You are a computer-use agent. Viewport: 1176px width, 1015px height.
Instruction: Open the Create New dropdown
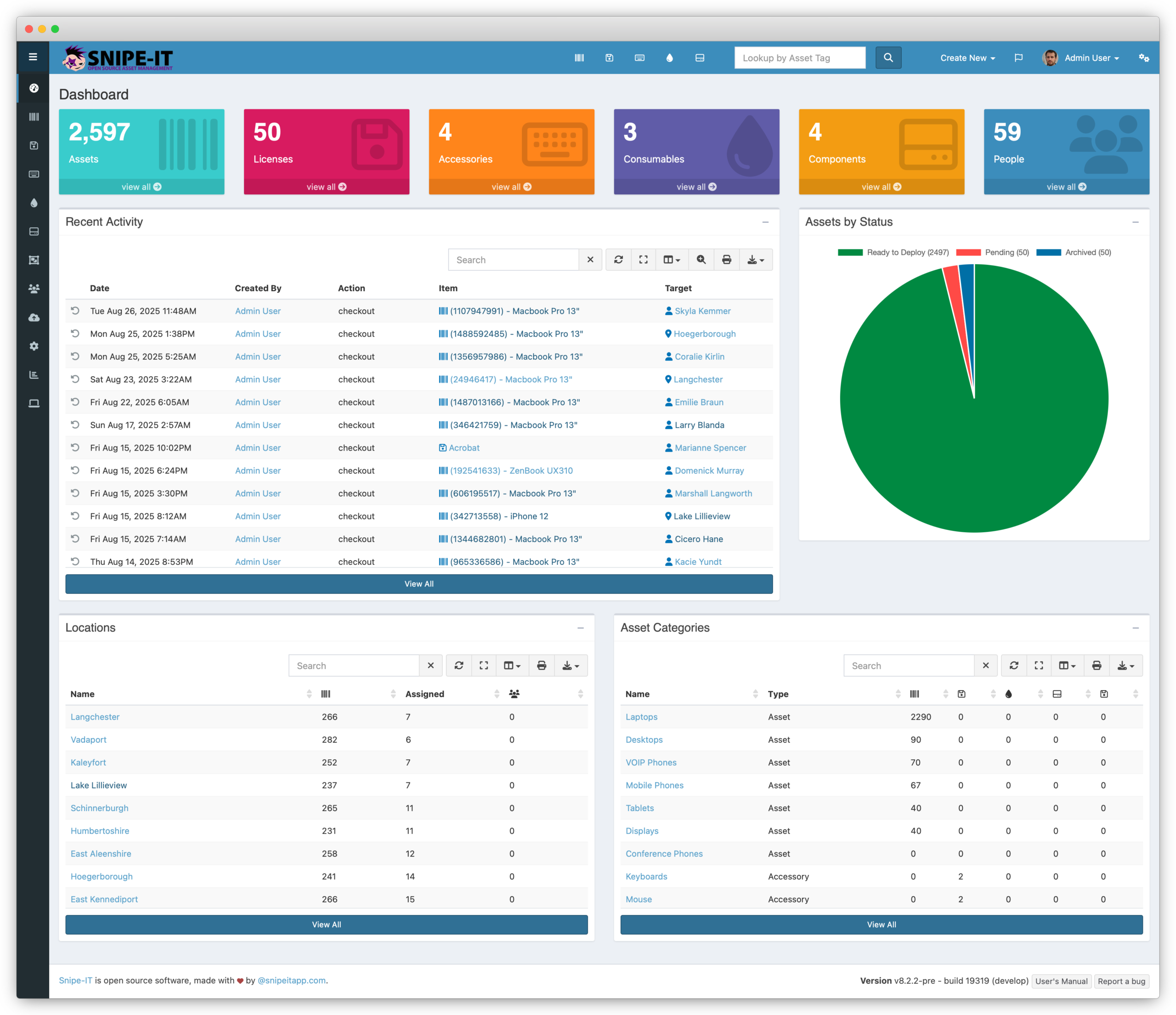pos(967,58)
